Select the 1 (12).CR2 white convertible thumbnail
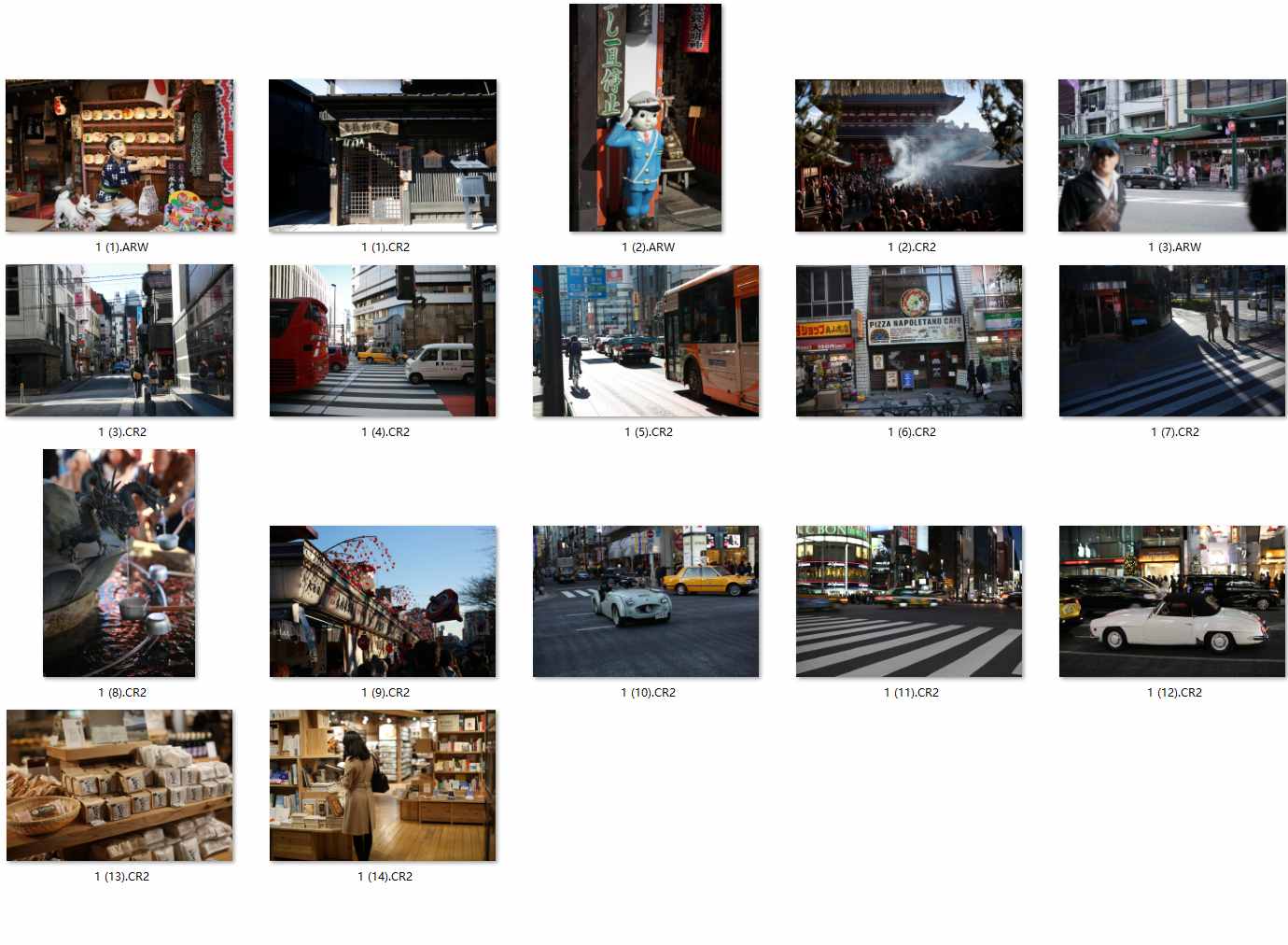 [x=1172, y=601]
